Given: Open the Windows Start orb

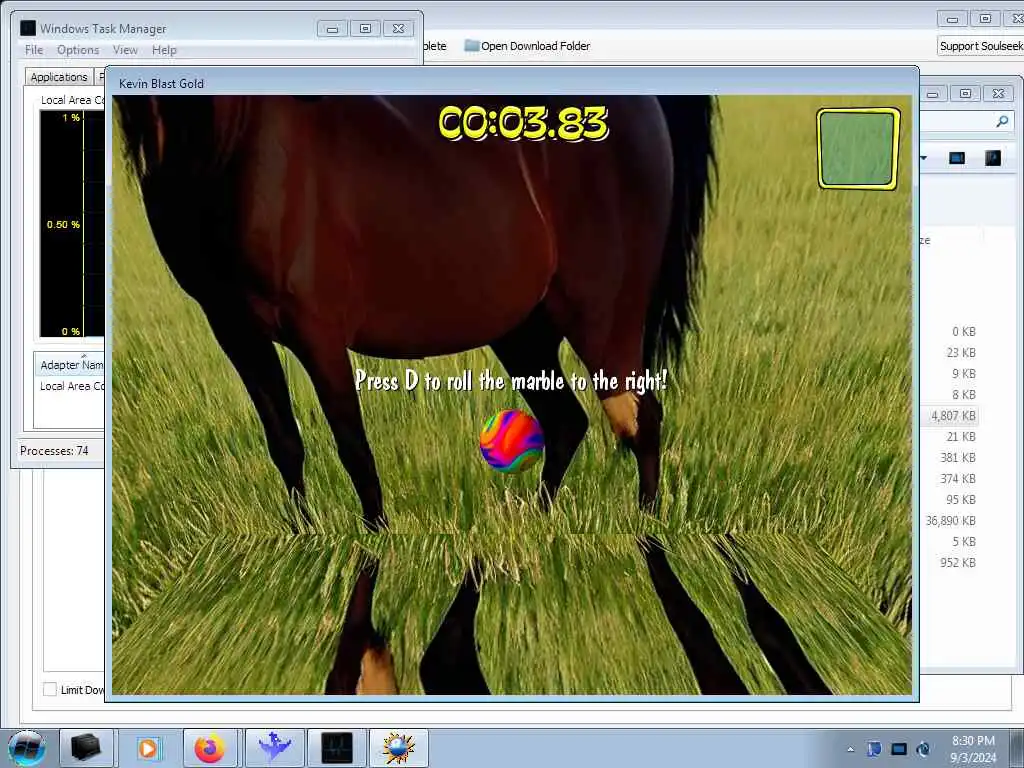Looking at the screenshot, I should coord(27,748).
